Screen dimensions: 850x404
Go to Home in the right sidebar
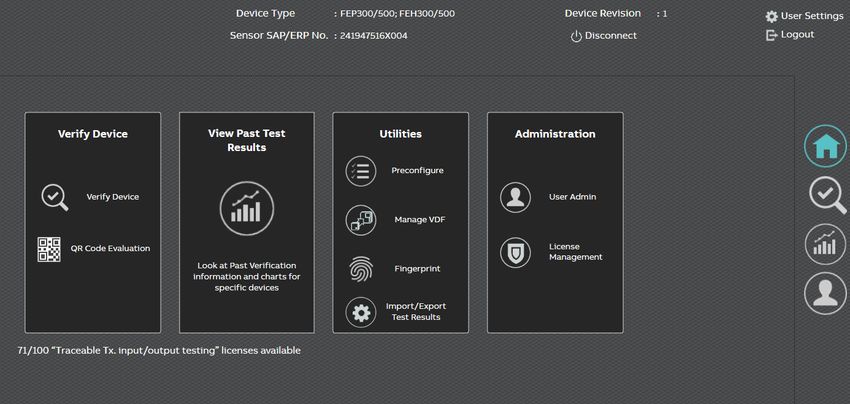825,146
